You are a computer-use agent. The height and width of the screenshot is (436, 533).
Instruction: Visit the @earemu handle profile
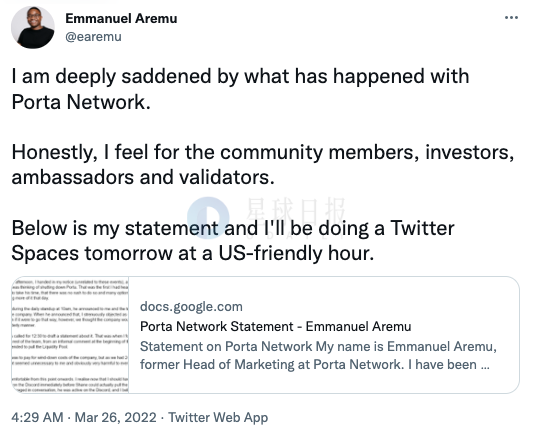pyautogui.click(x=93, y=36)
